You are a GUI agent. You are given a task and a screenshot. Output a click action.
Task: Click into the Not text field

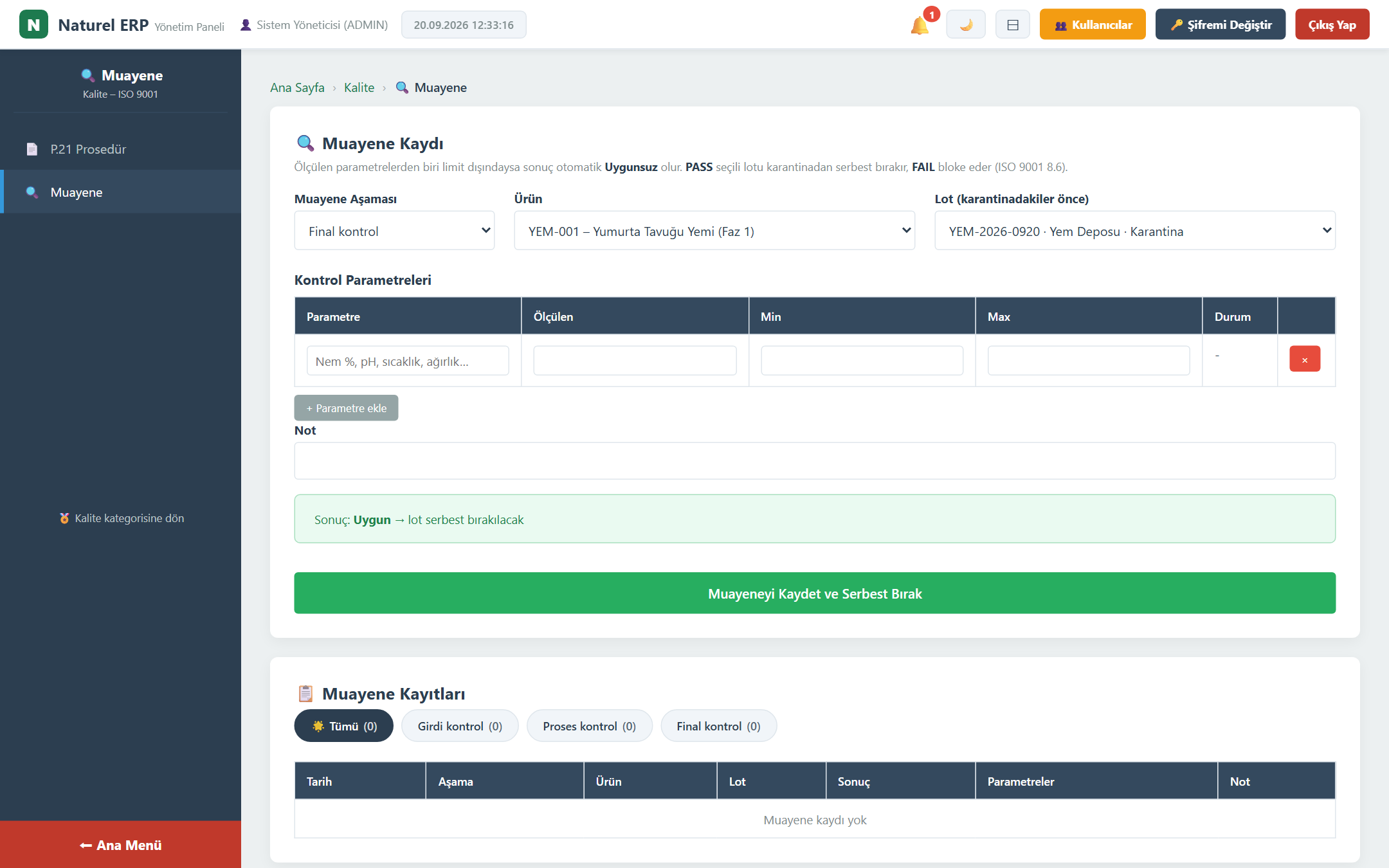tap(815, 461)
